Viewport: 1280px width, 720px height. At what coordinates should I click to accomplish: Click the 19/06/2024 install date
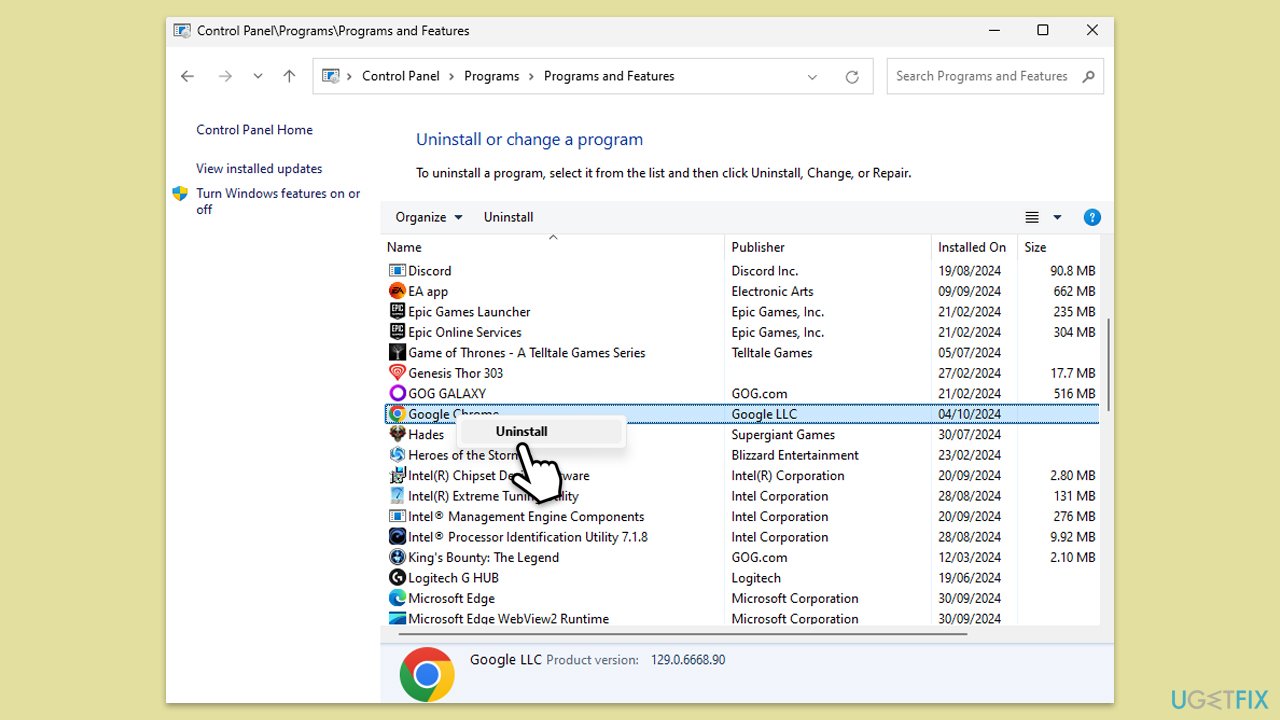969,578
